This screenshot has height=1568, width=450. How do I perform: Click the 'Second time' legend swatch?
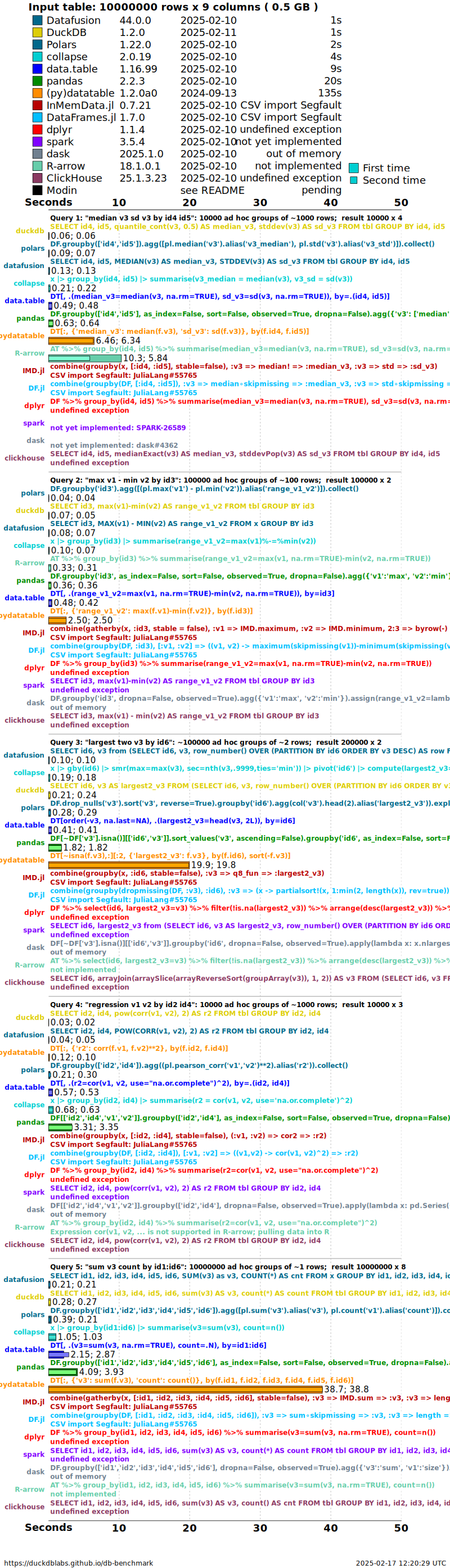coord(353,180)
